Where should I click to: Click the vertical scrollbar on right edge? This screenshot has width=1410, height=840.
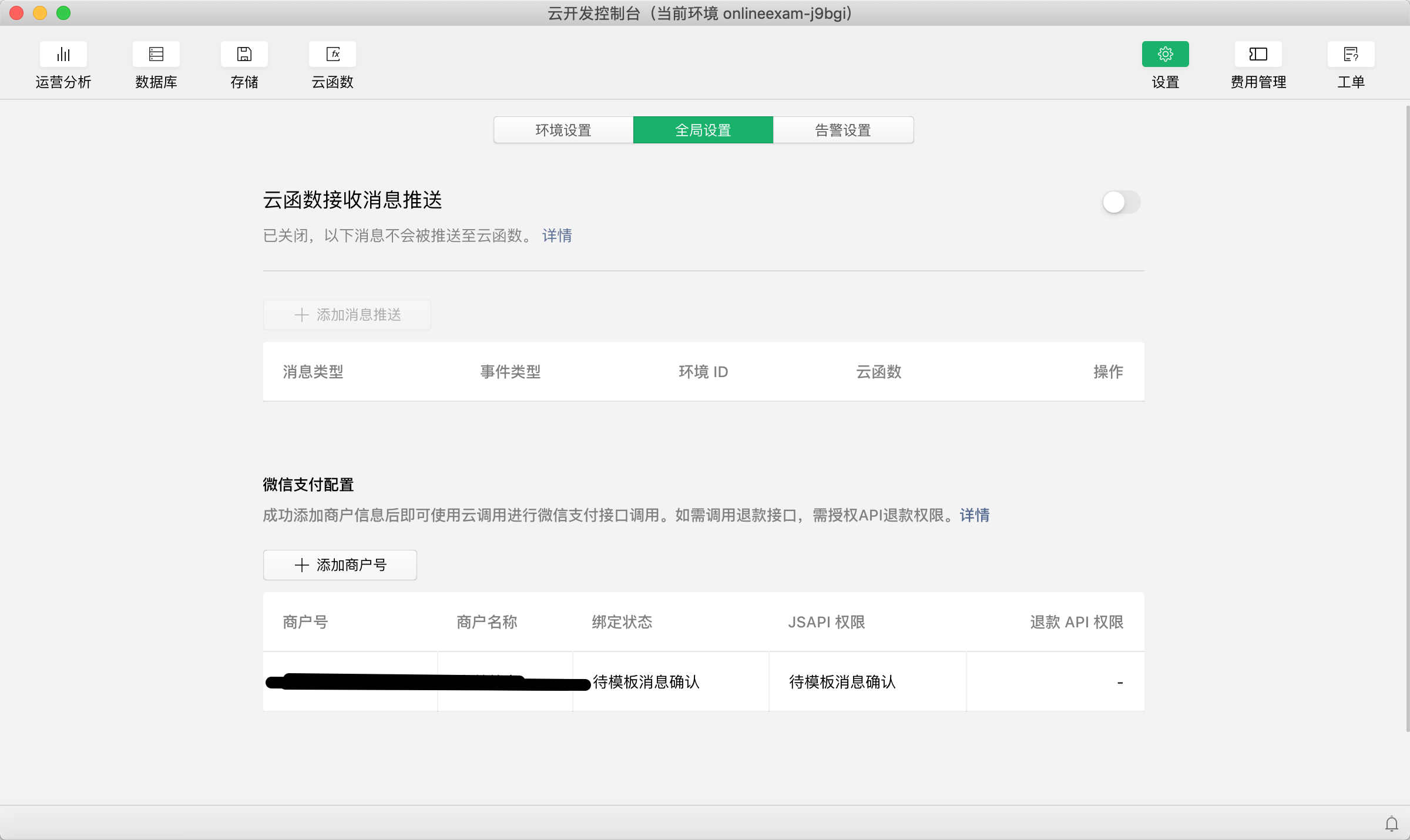[1407, 411]
